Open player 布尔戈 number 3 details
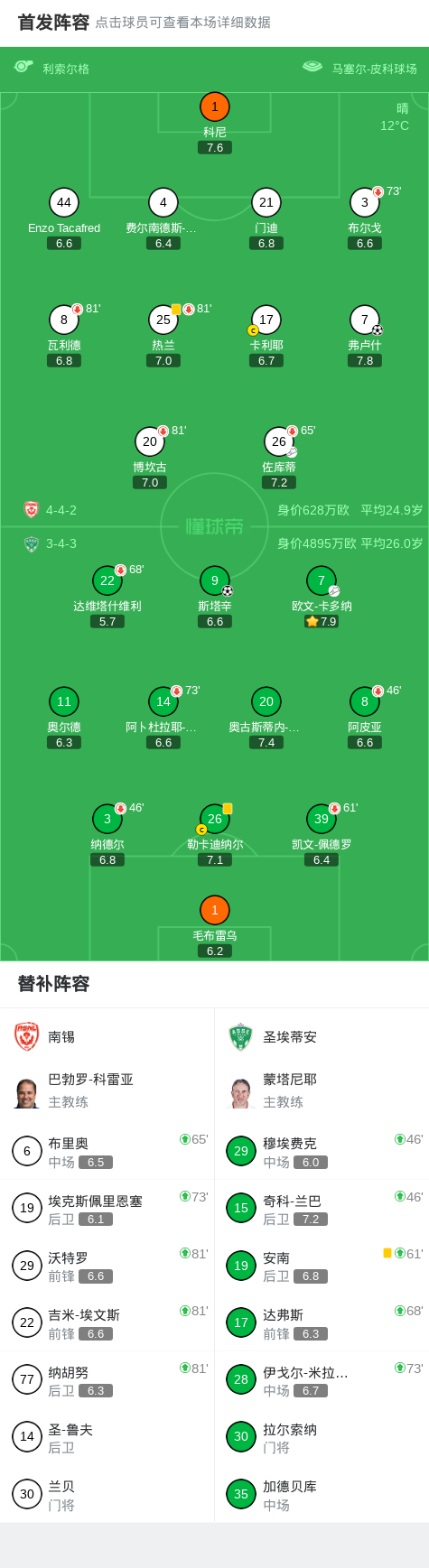429x1568 pixels. tap(365, 202)
